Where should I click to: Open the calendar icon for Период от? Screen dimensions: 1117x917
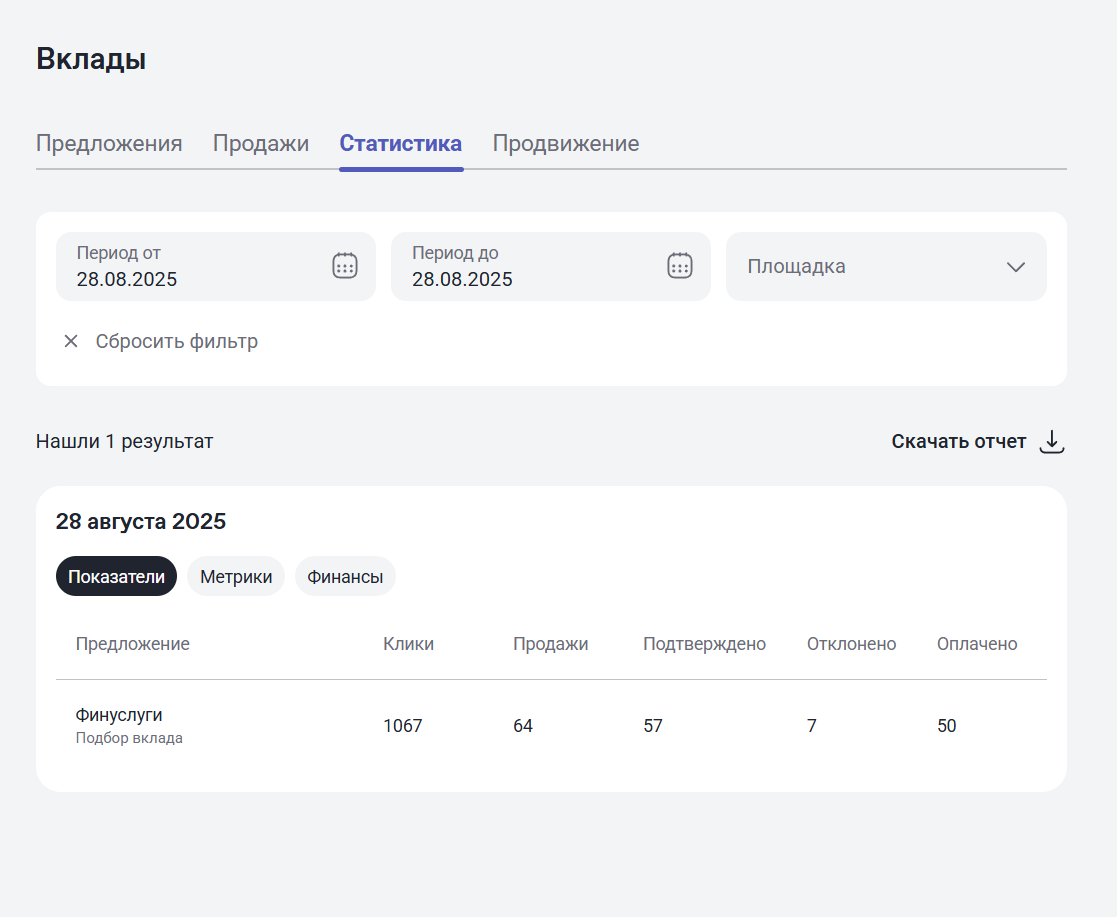[x=344, y=265]
